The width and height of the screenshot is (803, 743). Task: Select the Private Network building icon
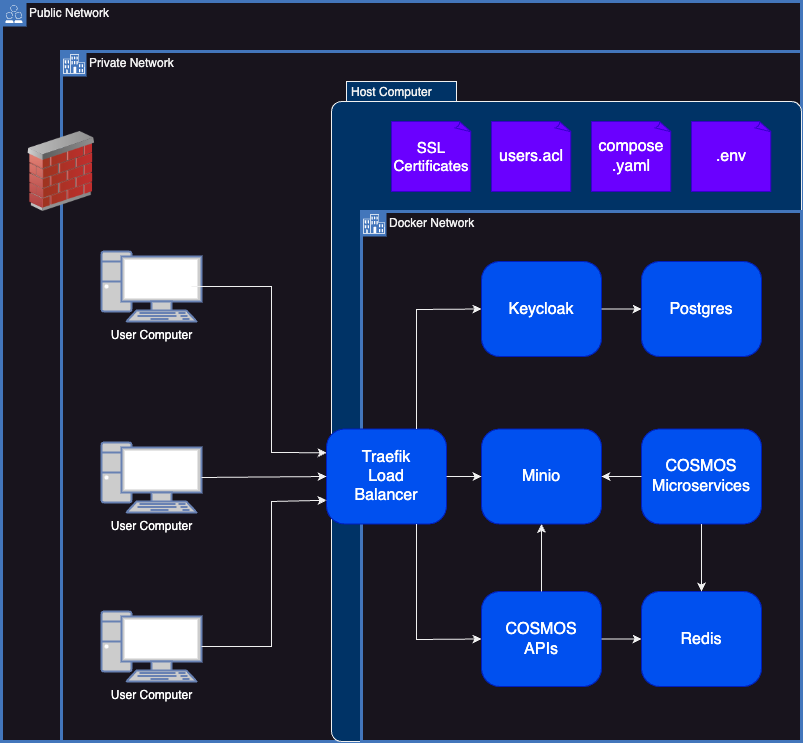pyautogui.click(x=74, y=64)
